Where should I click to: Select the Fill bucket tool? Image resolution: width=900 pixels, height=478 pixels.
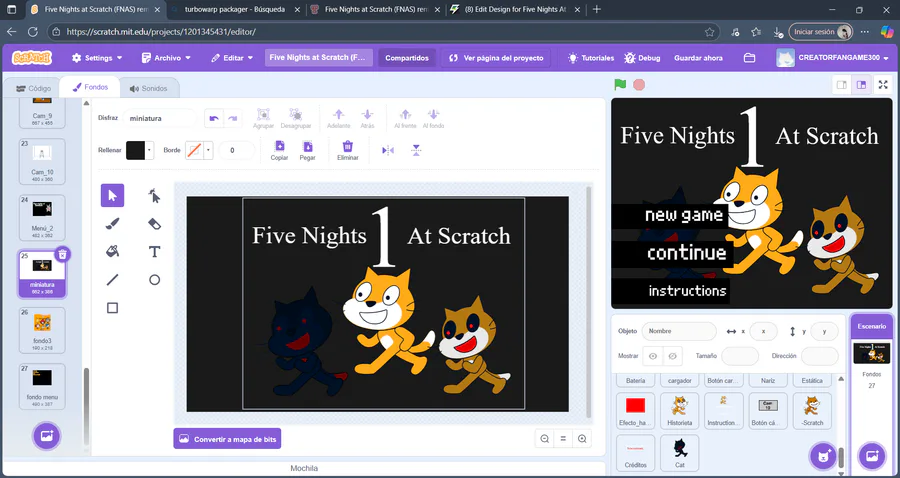(112, 251)
